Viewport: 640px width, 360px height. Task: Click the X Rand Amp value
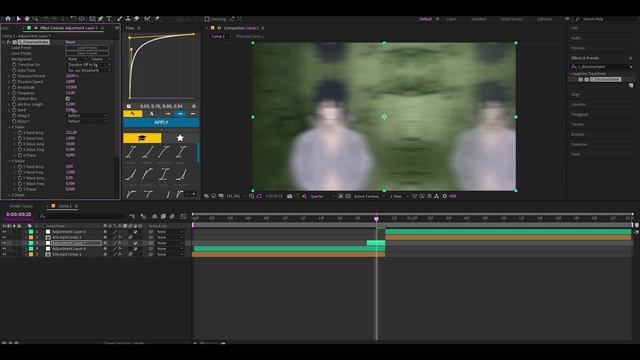[71, 133]
